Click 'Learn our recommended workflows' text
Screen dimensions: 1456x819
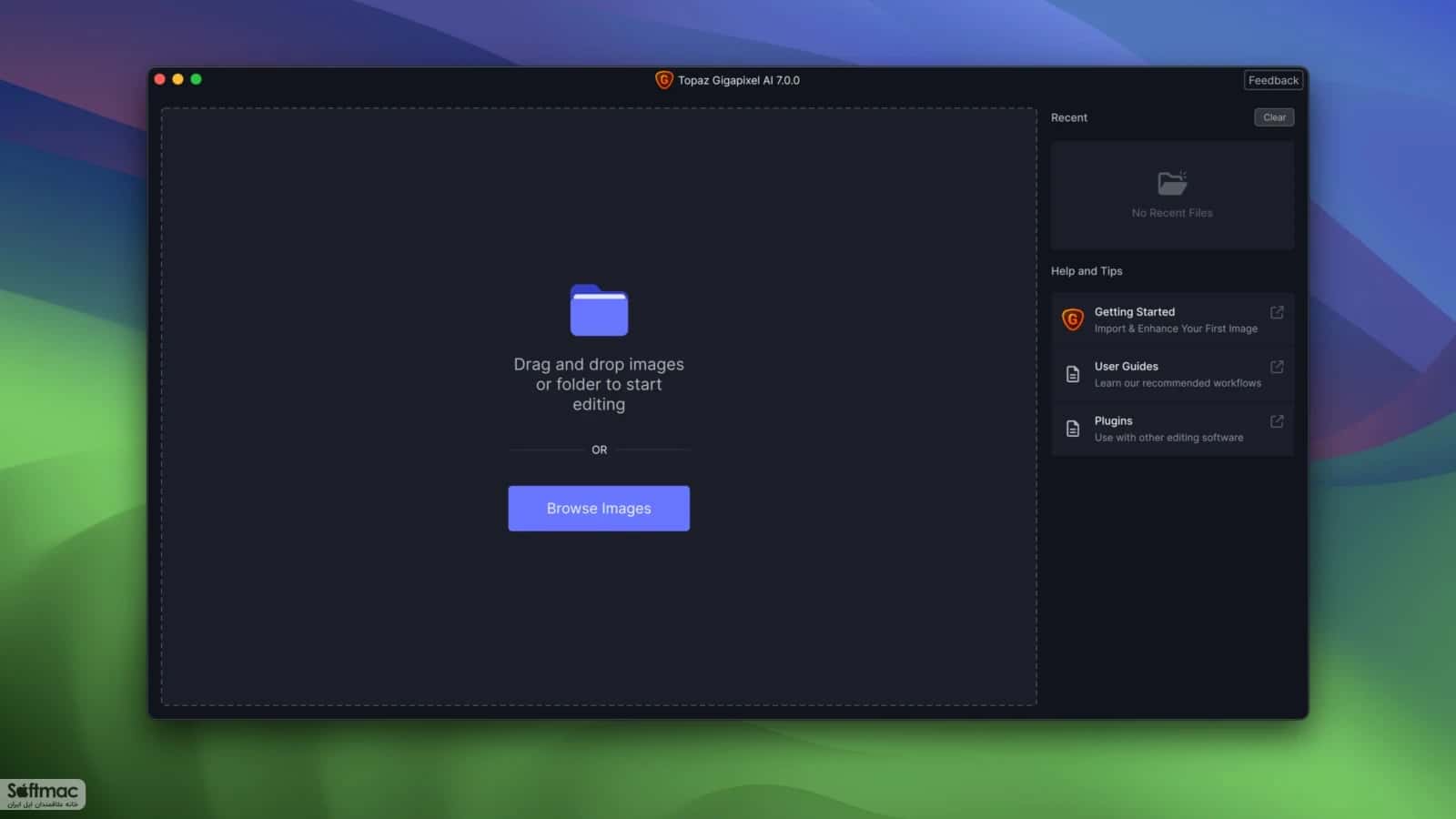point(1178,383)
